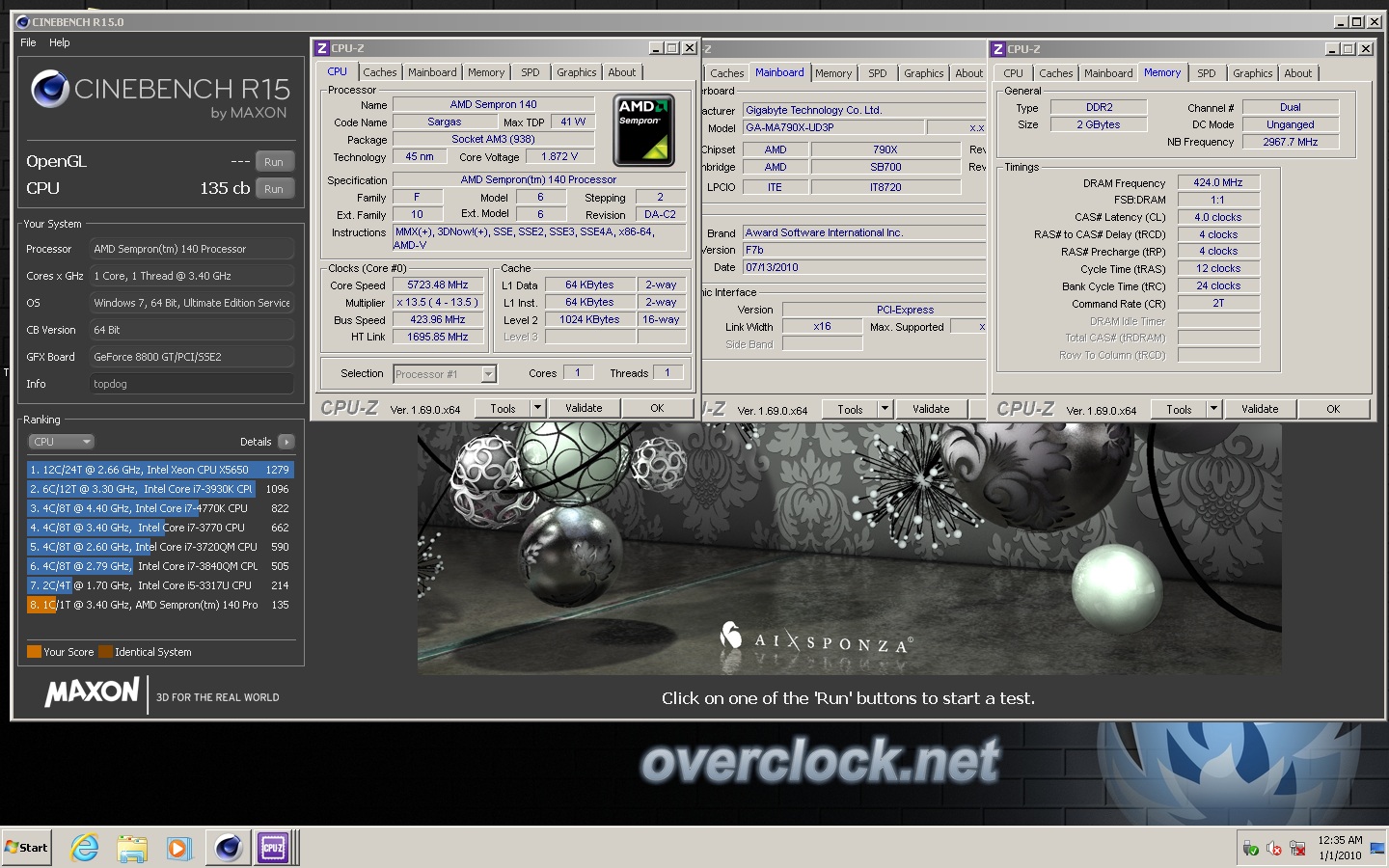
Task: Open the CPU ranking type dropdown
Action: point(61,442)
